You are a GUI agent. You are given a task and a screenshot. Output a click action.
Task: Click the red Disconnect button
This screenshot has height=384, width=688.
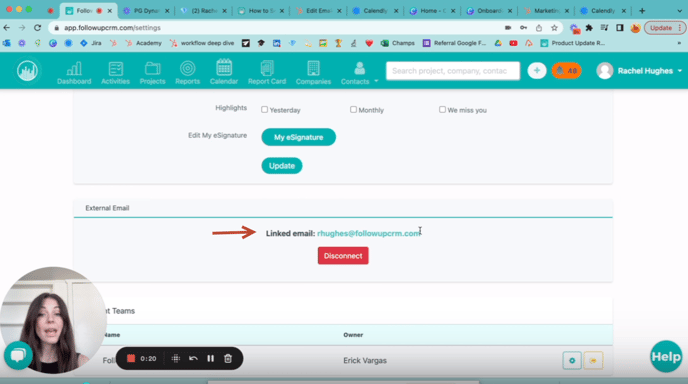[343, 256]
